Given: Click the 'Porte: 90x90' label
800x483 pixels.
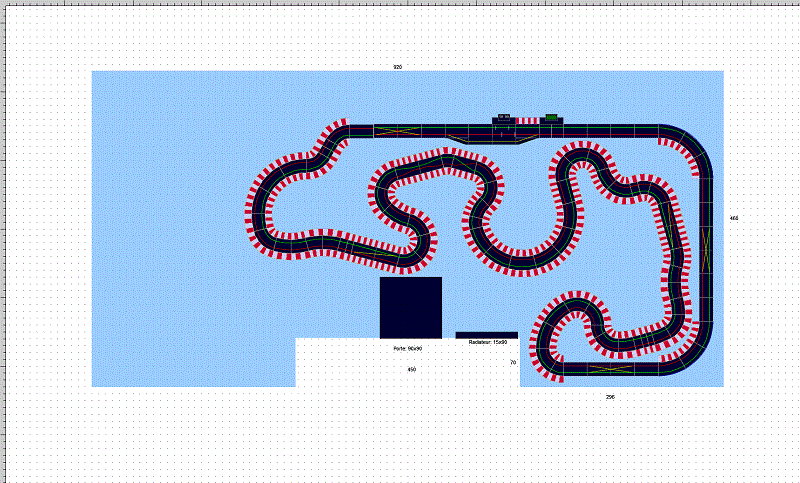Looking at the screenshot, I should (408, 349).
